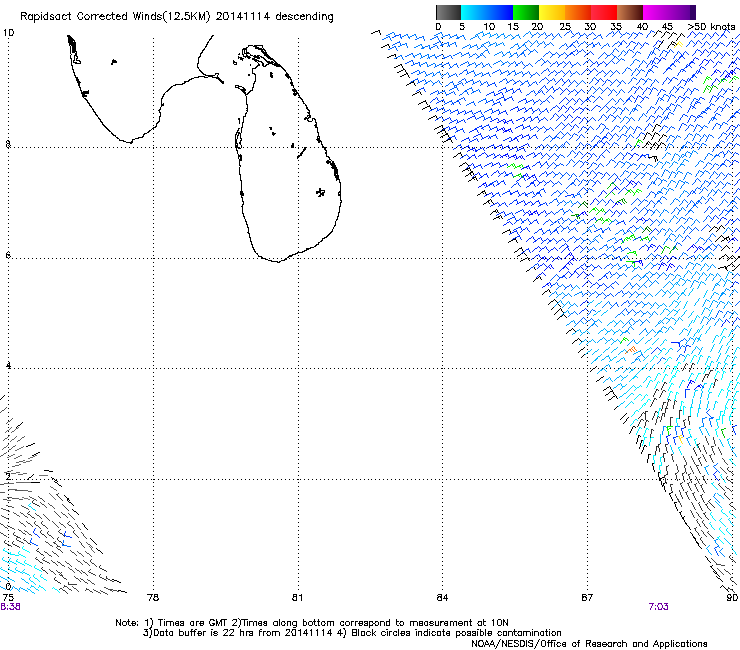Click the 'NOAA/NESDIS/Office of Research and Applications' credit
The image size is (740, 650).
589,644
